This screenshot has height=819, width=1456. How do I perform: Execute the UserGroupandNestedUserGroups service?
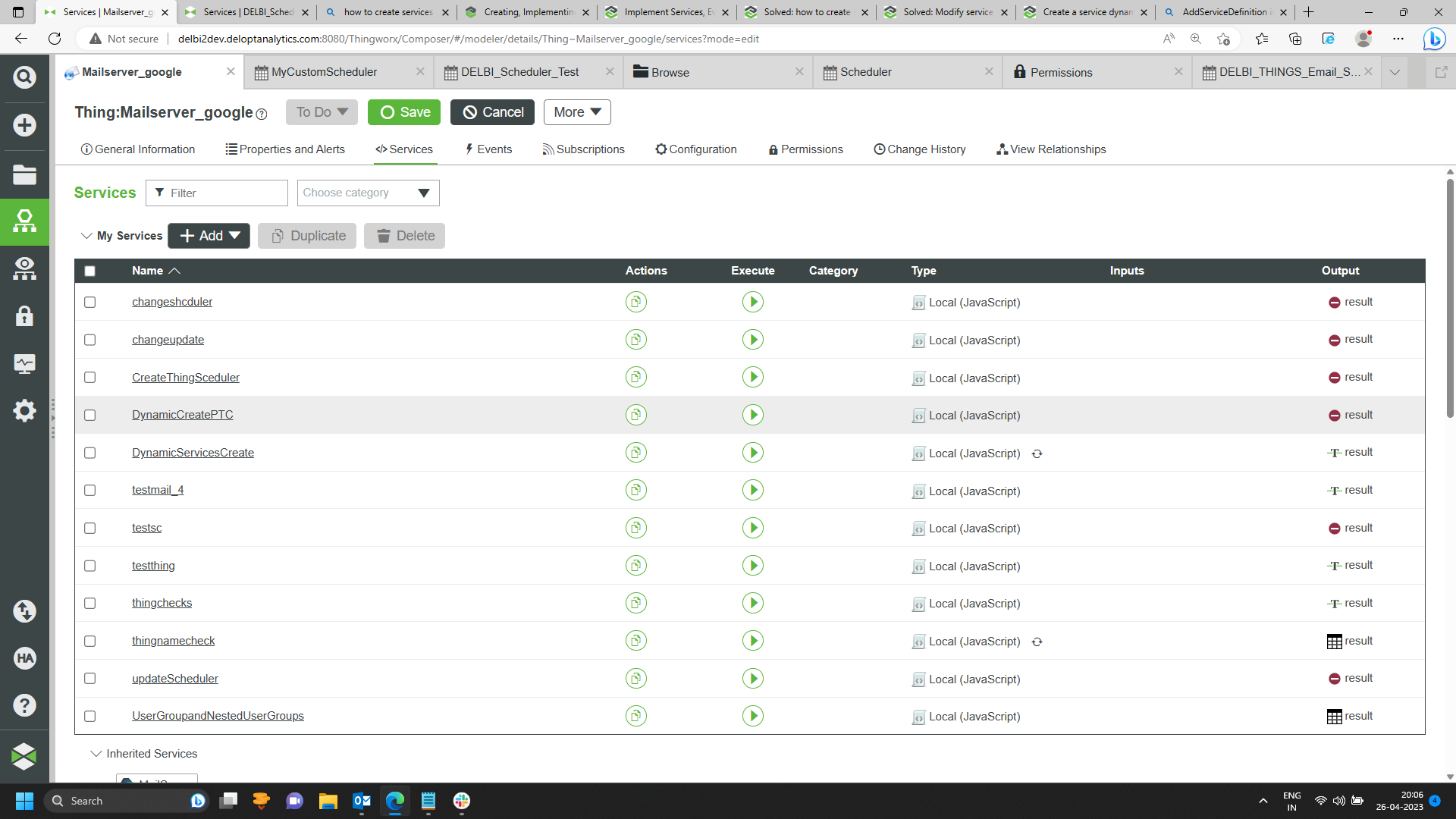pos(752,715)
